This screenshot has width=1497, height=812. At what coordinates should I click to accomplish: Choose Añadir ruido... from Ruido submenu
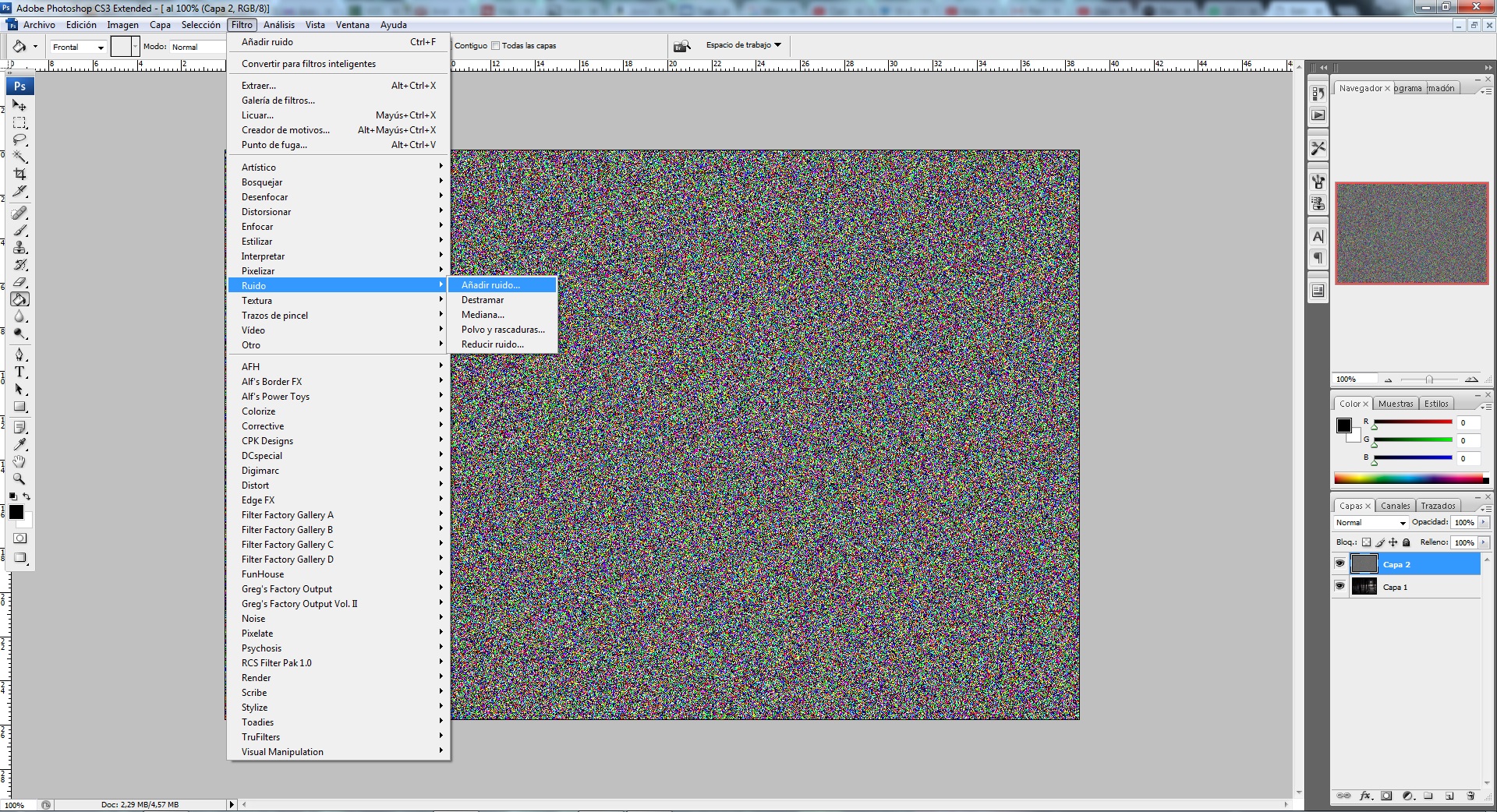click(x=490, y=285)
